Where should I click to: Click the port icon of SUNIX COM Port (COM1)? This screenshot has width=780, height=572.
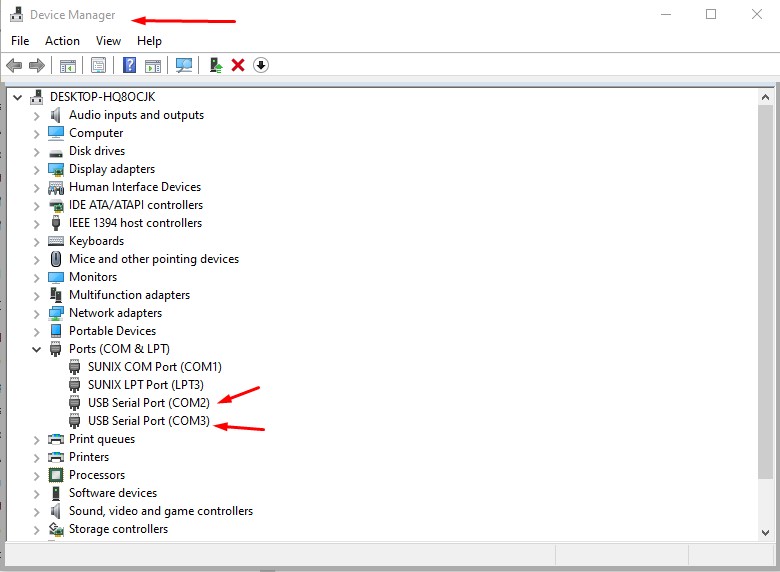click(x=75, y=367)
